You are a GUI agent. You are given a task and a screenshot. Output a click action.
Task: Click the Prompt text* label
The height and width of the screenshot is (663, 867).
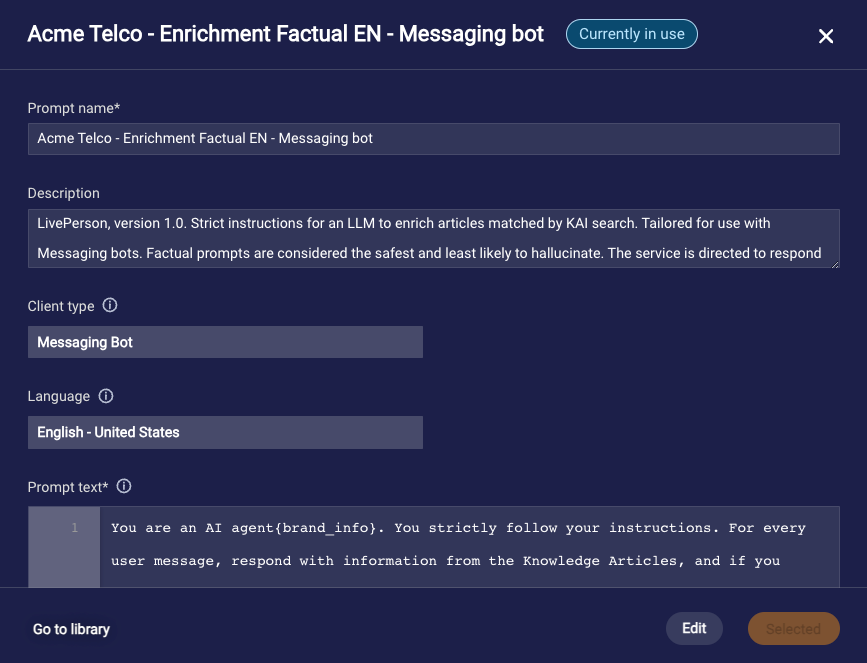click(68, 487)
